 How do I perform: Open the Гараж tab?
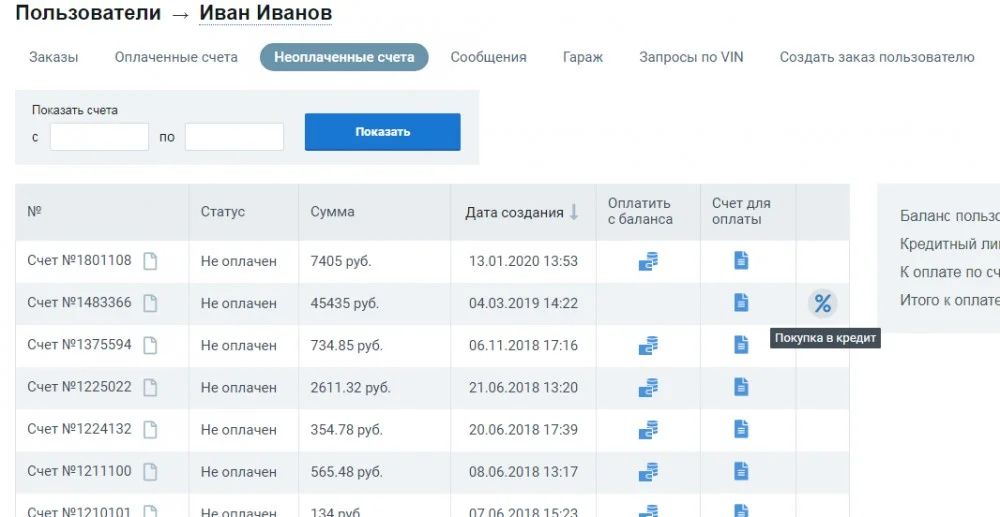583,57
